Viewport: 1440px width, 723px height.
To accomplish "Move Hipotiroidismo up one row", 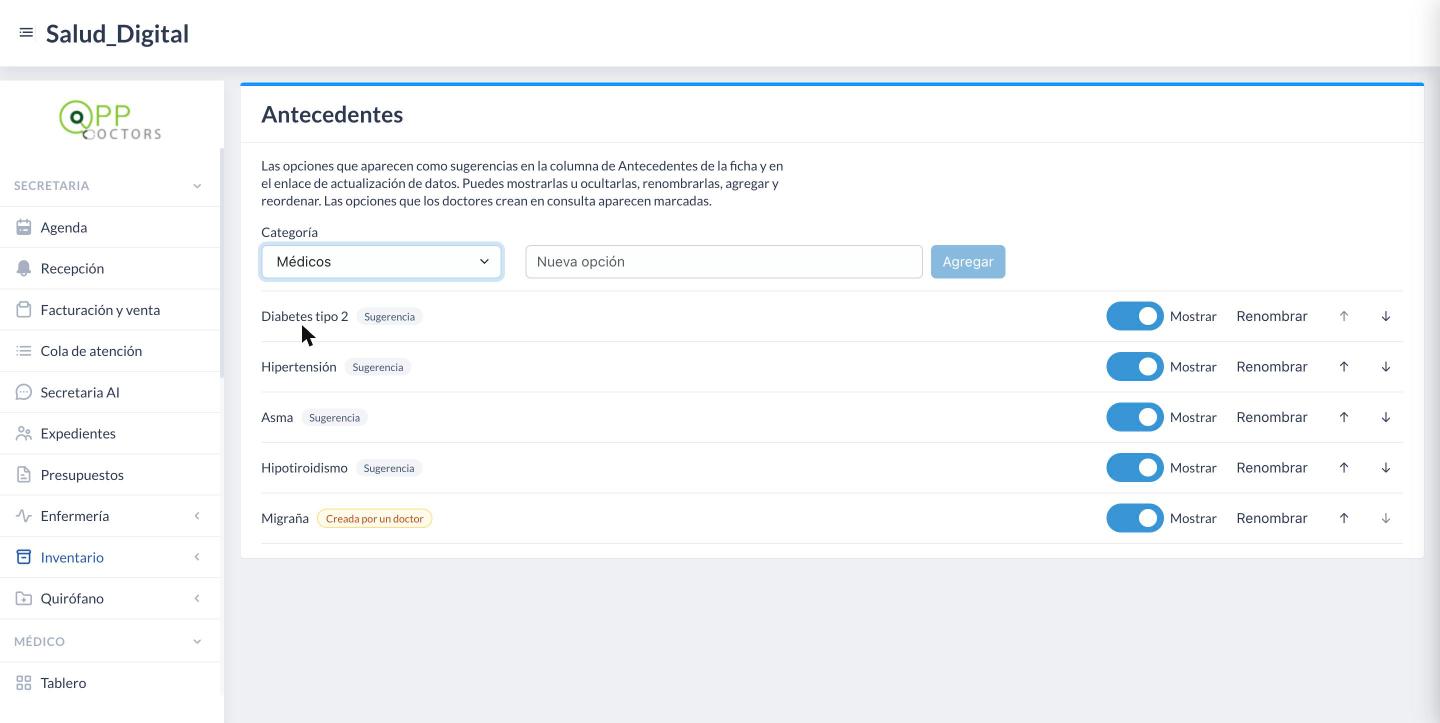I will pyautogui.click(x=1344, y=468).
